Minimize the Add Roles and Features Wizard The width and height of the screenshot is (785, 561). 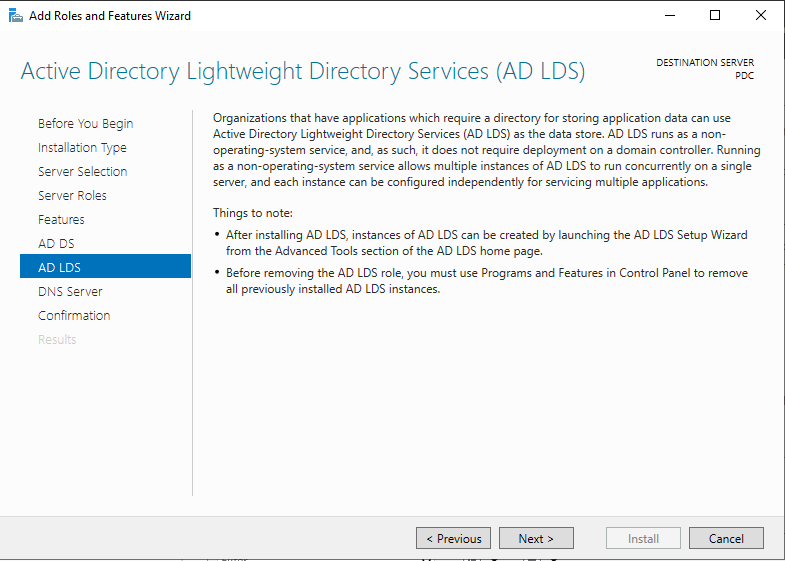(670, 16)
